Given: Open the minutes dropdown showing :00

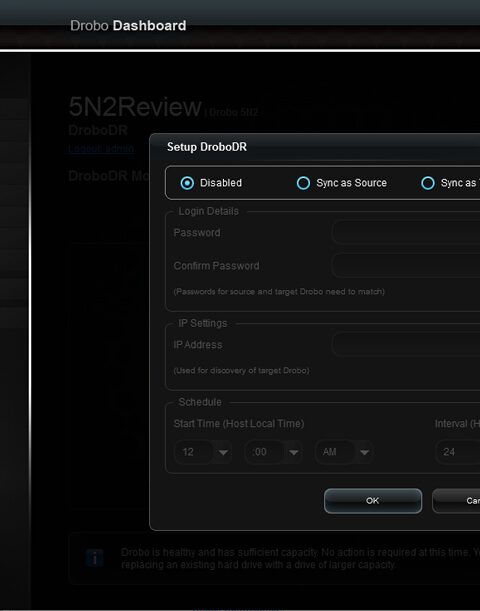Looking at the screenshot, I should tap(273, 452).
